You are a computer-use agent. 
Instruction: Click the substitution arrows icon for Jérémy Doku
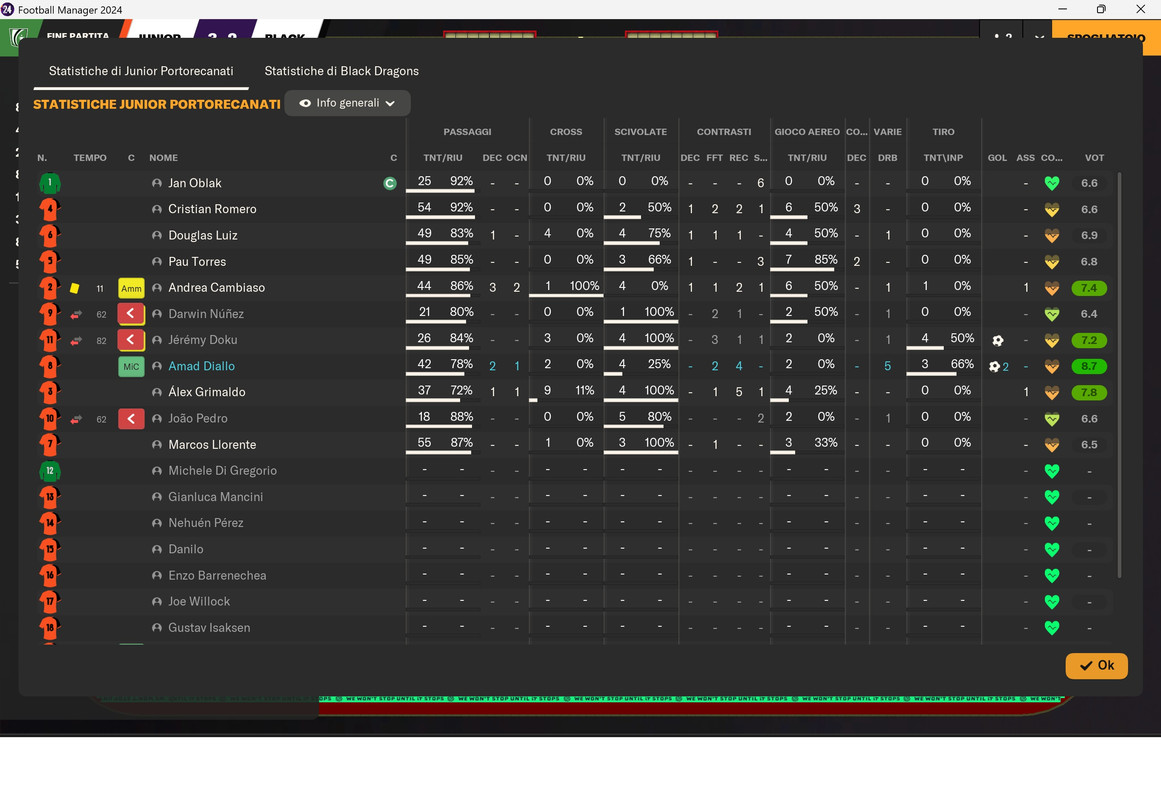[76, 341]
